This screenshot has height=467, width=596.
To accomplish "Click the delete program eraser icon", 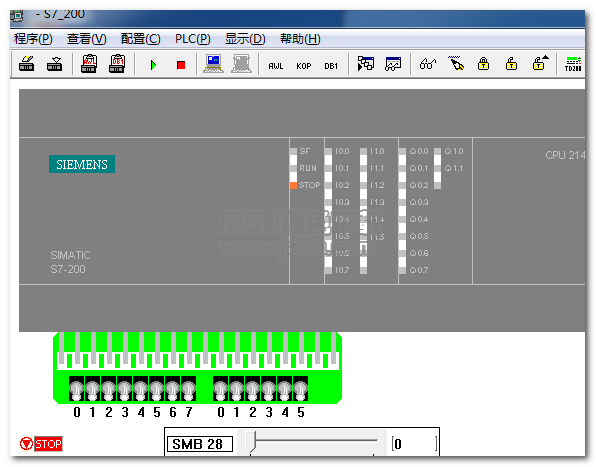I will [27, 64].
